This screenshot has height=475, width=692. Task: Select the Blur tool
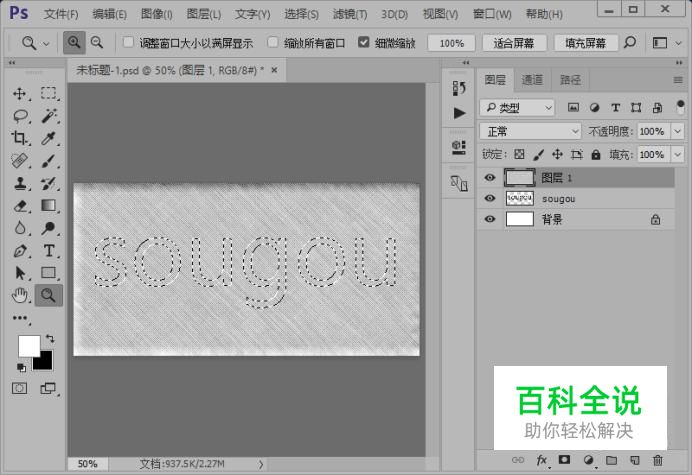pos(19,228)
